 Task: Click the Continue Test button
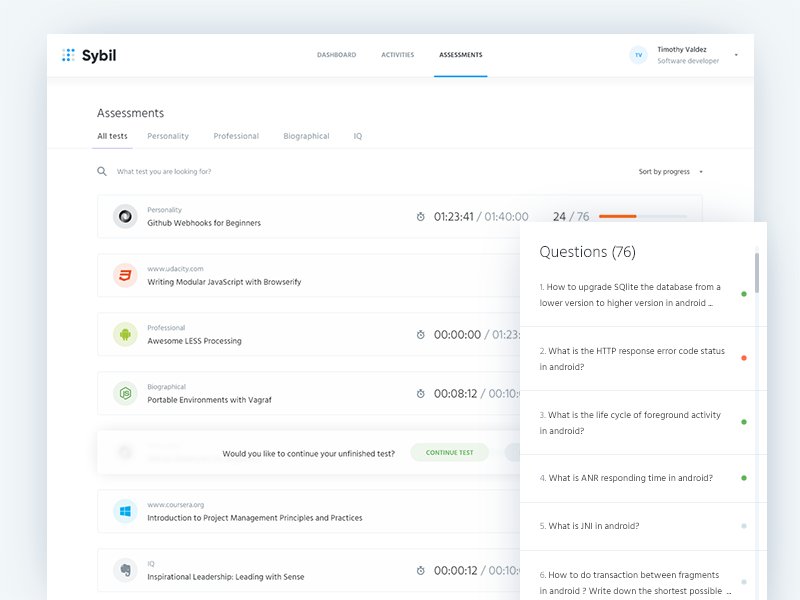coord(450,452)
